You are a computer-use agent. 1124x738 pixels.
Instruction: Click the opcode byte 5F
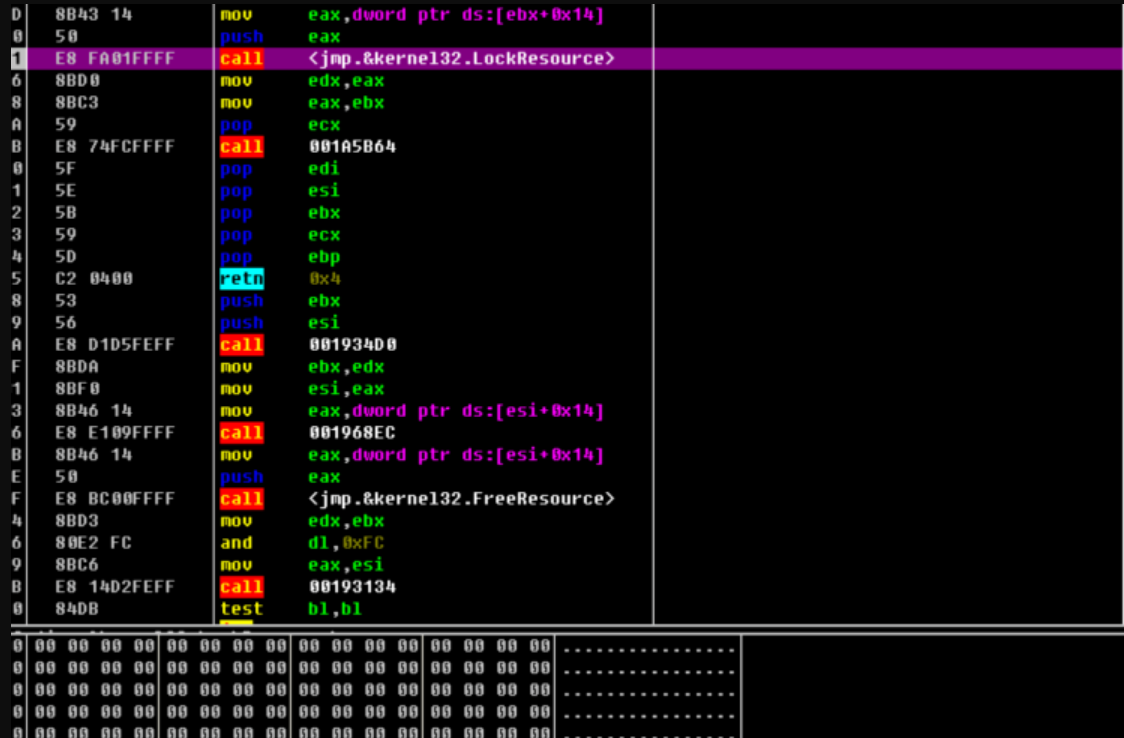pyautogui.click(x=65, y=169)
